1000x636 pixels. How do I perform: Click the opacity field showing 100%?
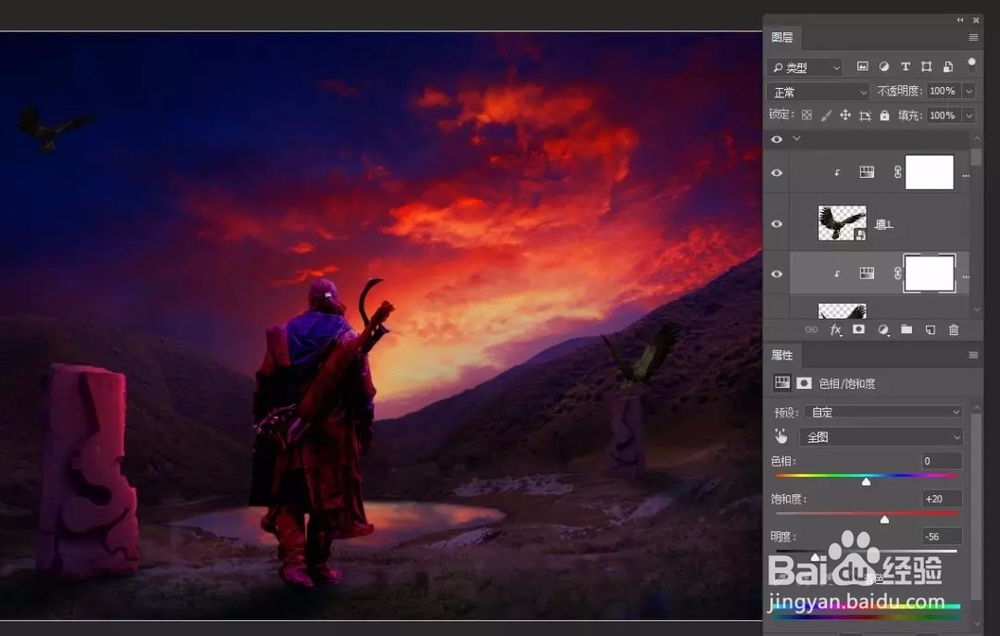pos(943,91)
